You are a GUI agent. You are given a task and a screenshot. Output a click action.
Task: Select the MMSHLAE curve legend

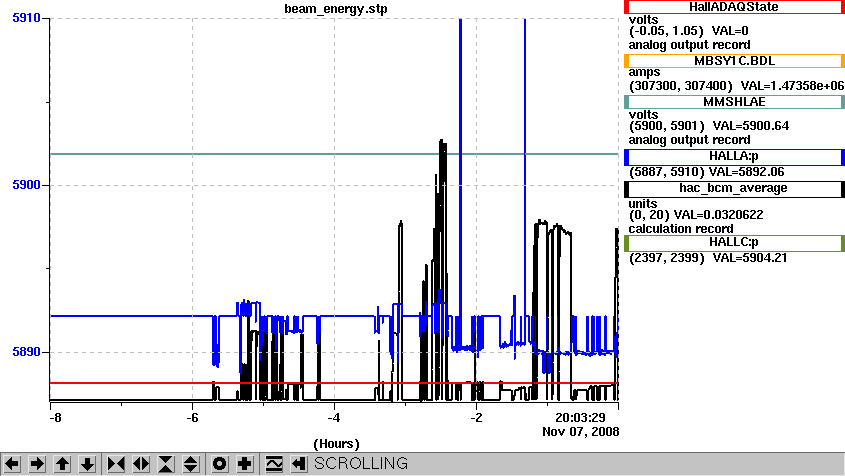(x=734, y=102)
